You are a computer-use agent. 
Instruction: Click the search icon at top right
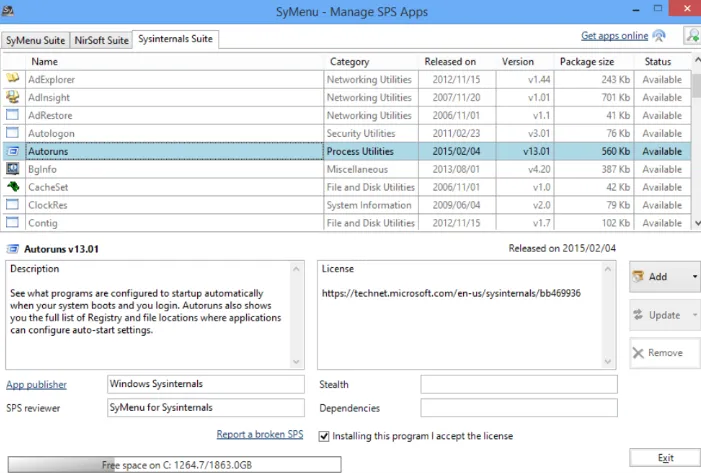pyautogui.click(x=693, y=35)
